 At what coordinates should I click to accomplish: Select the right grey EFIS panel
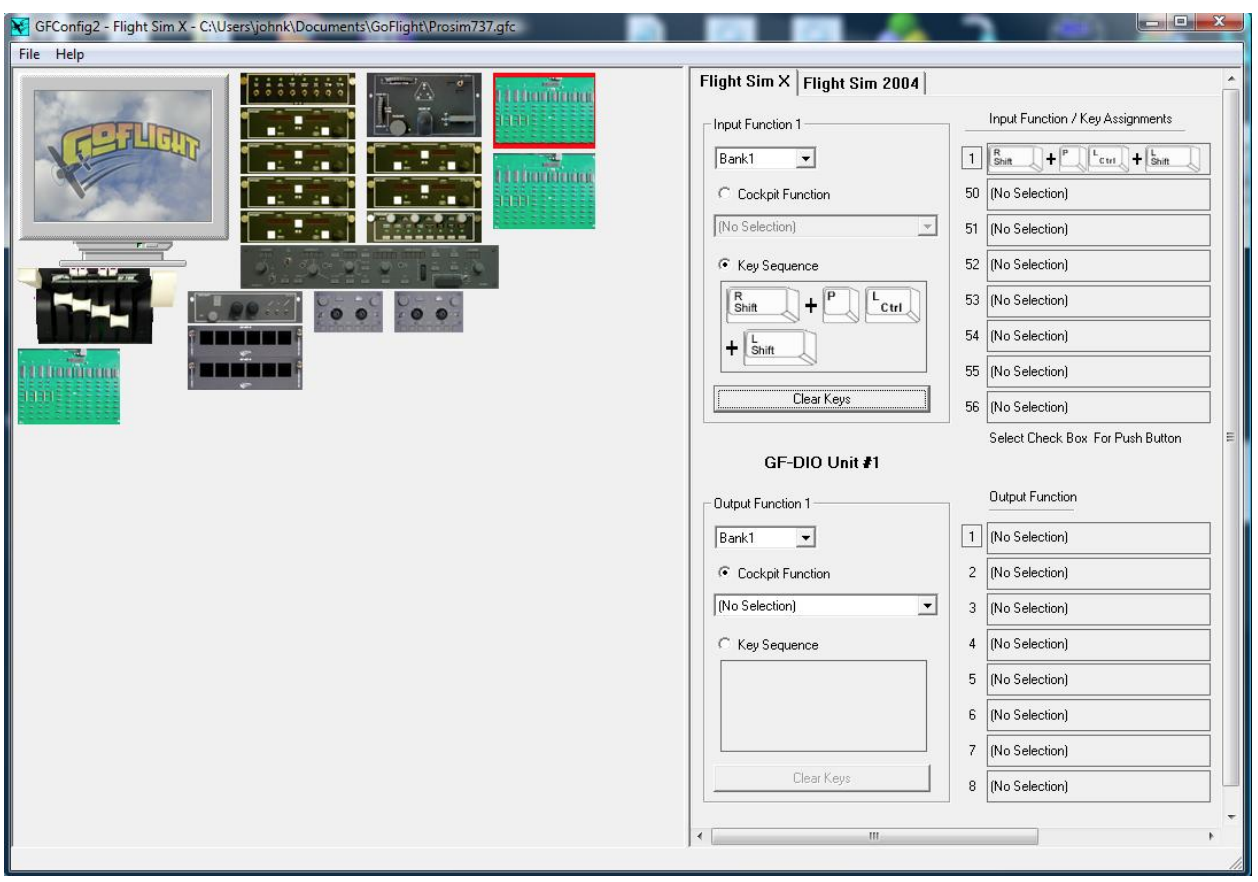point(428,312)
